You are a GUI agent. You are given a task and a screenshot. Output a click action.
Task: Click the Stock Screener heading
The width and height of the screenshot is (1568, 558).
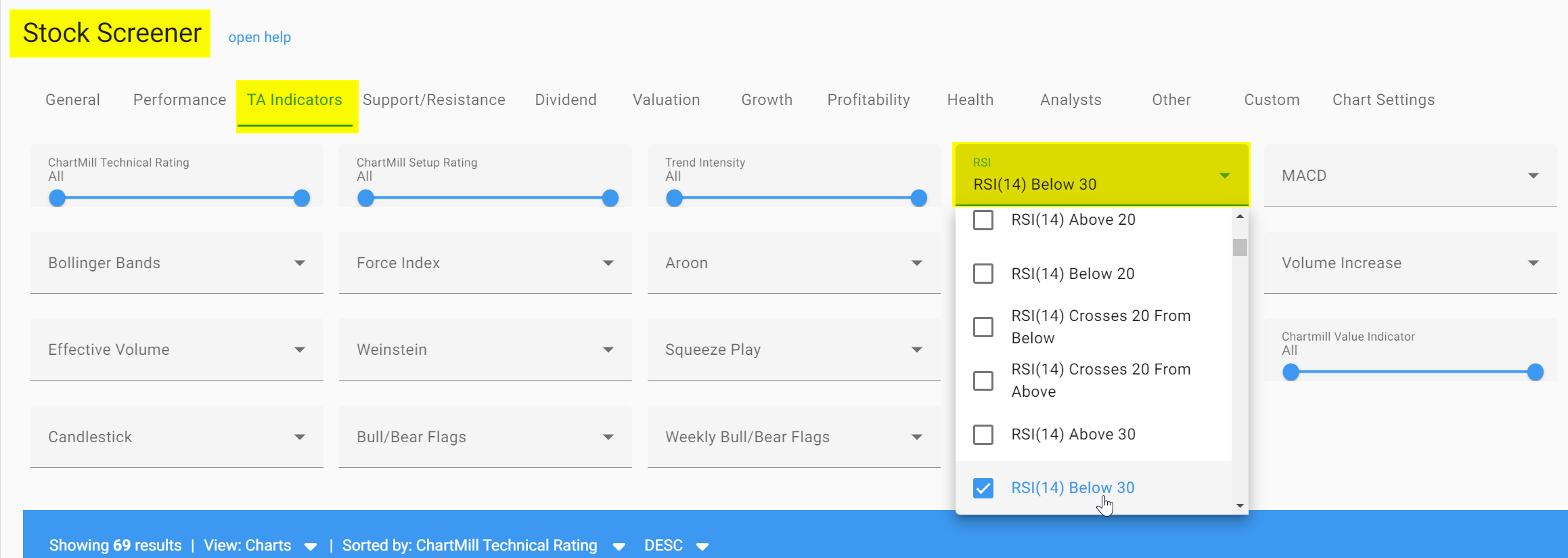pyautogui.click(x=112, y=33)
